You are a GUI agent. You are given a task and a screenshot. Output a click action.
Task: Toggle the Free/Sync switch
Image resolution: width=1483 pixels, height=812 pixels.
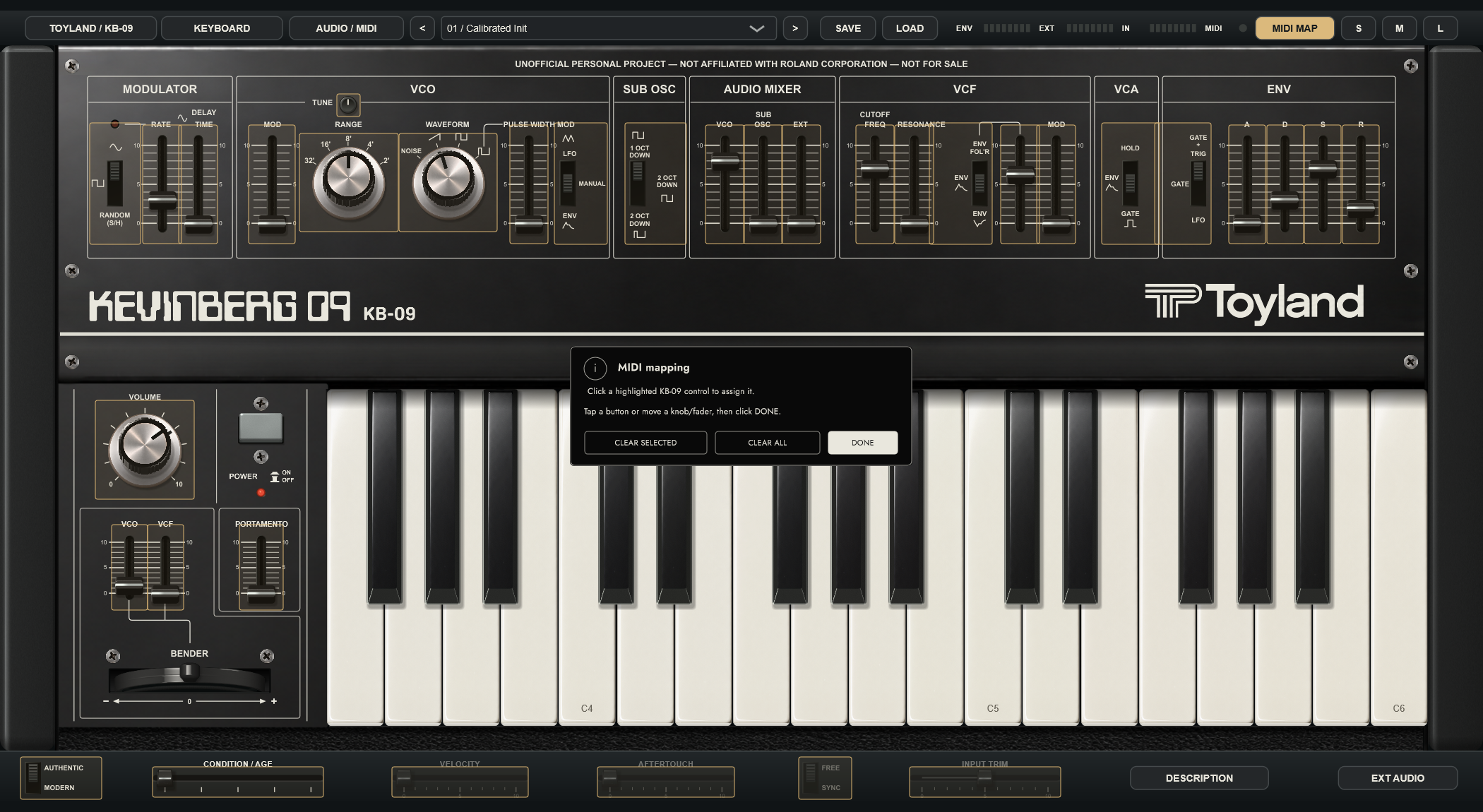click(x=810, y=777)
